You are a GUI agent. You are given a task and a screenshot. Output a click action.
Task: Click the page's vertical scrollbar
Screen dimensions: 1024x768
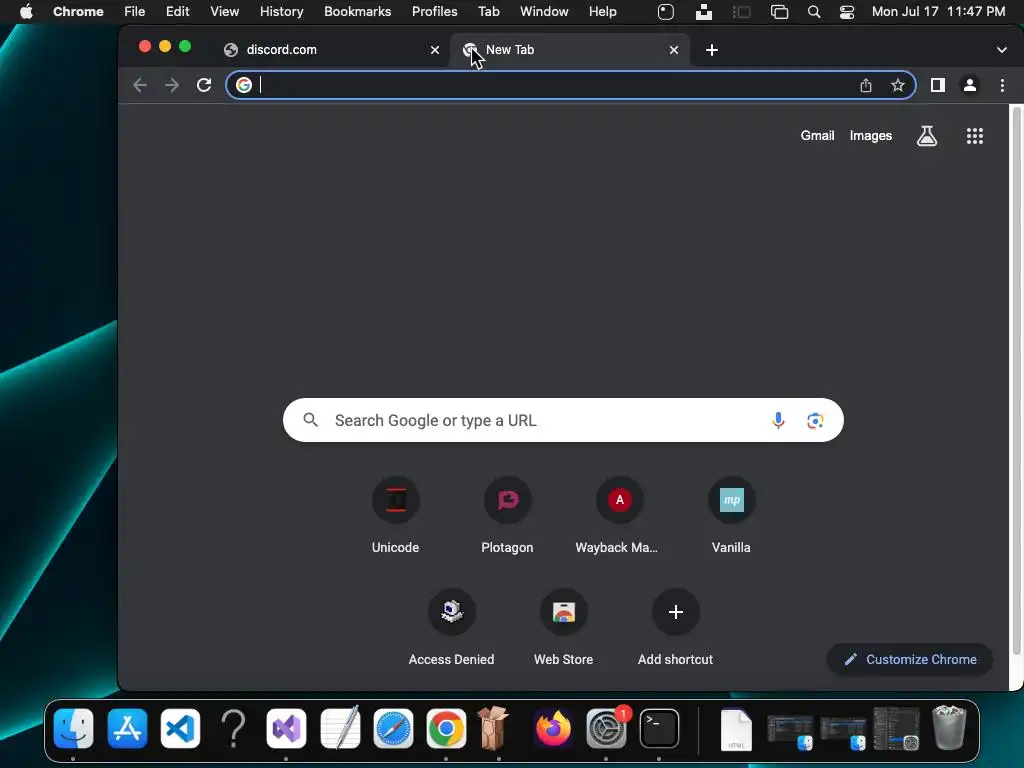point(1016,379)
